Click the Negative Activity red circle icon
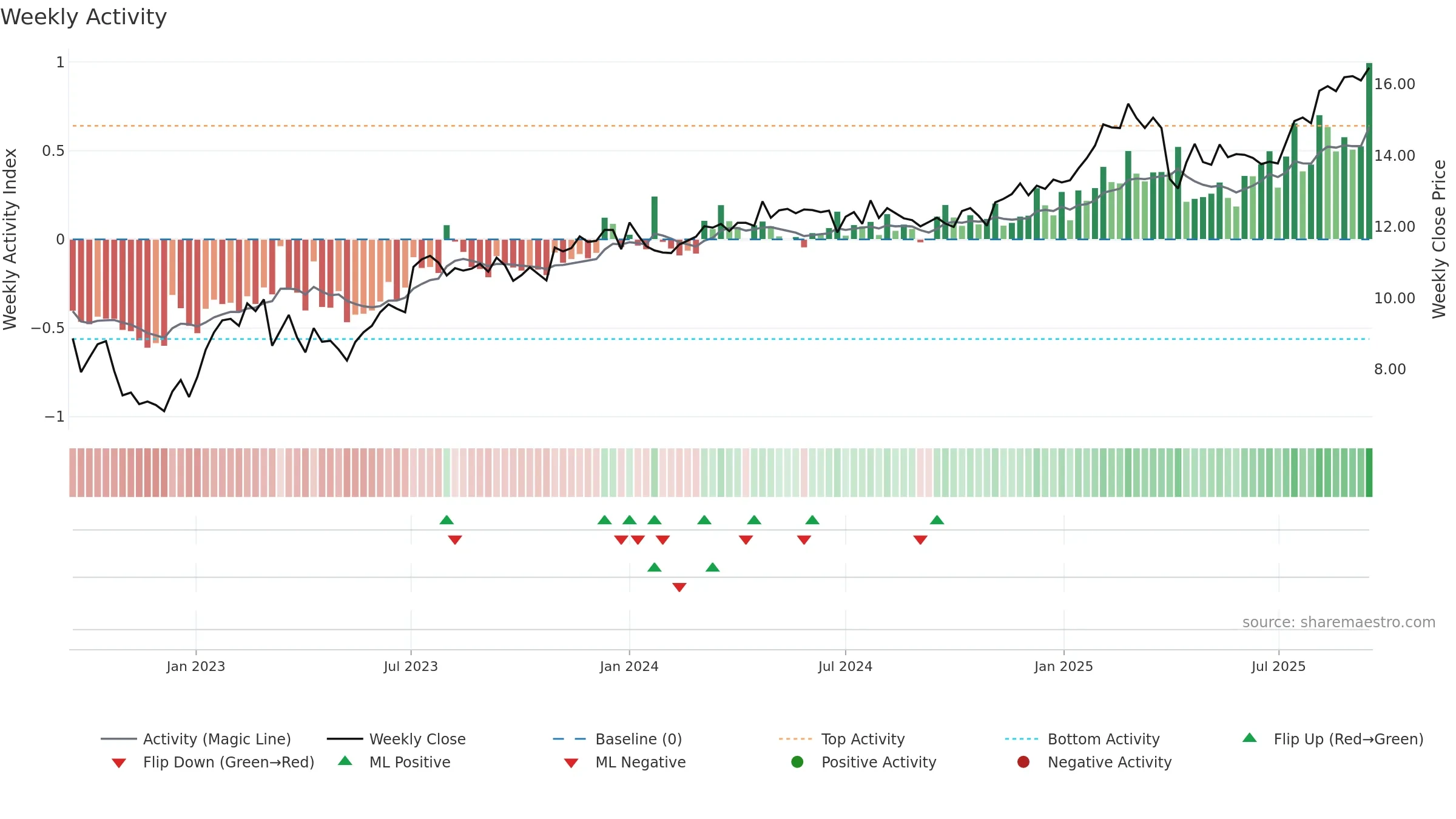The height and width of the screenshot is (819, 1456). point(1023,762)
